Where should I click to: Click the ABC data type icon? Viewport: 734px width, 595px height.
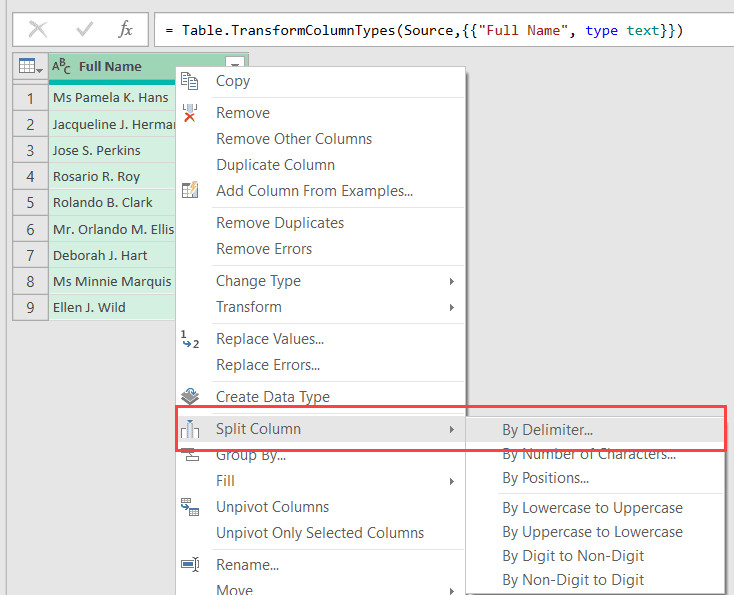tap(61, 67)
